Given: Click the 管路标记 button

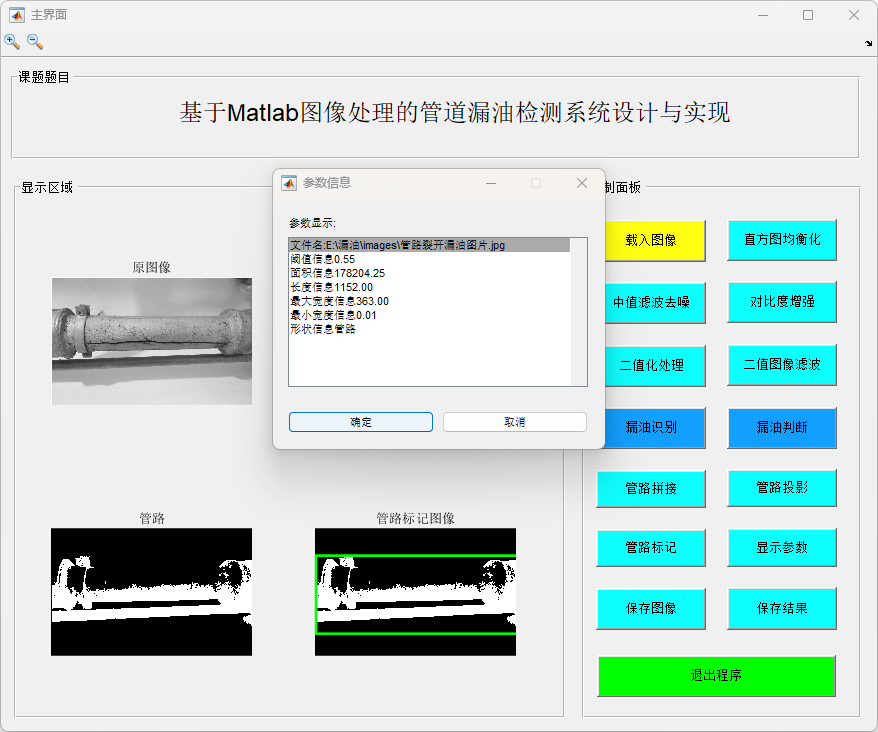Looking at the screenshot, I should click(x=651, y=548).
